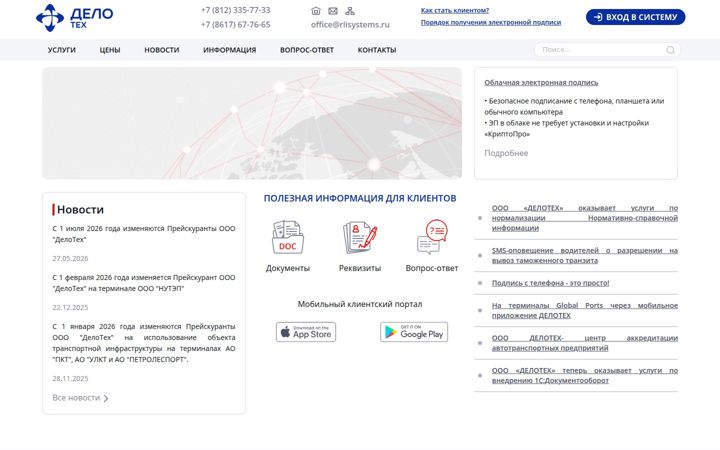The width and height of the screenshot is (720, 450).
Task: Select ВОПРОС-ОТВЕТ in the navigation bar
Action: coord(307,50)
